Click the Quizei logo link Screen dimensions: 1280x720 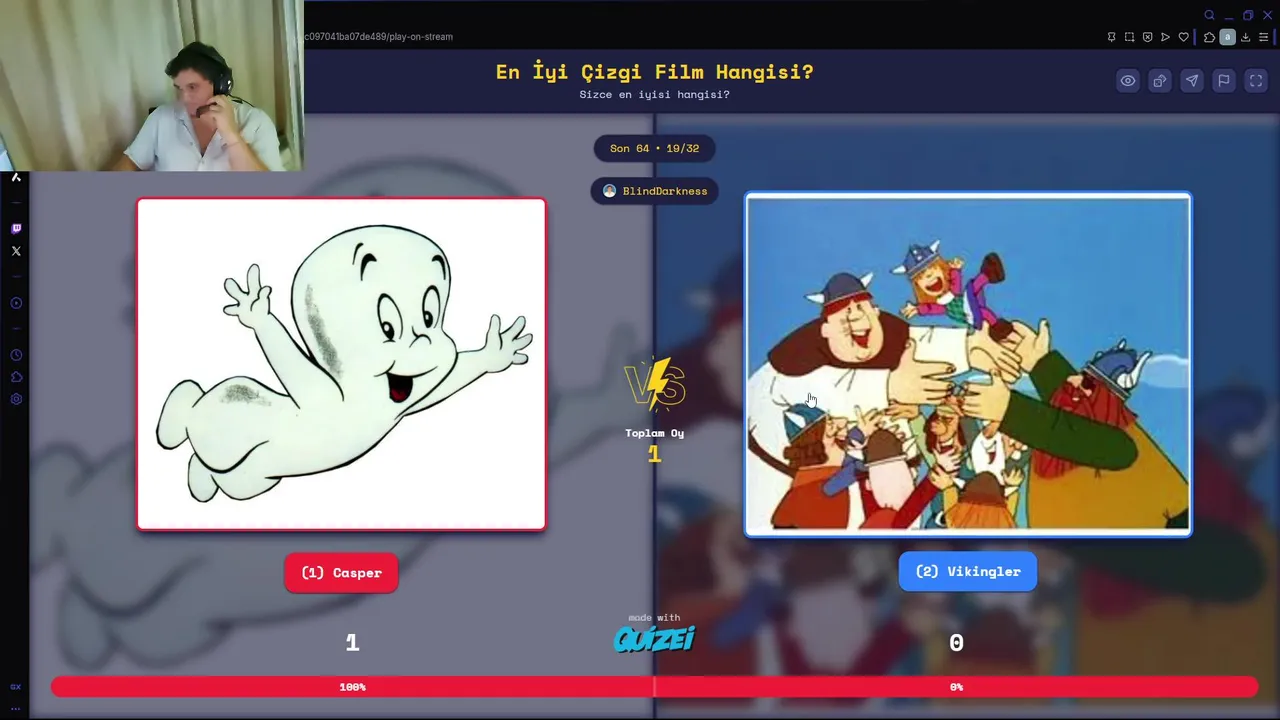coord(654,639)
